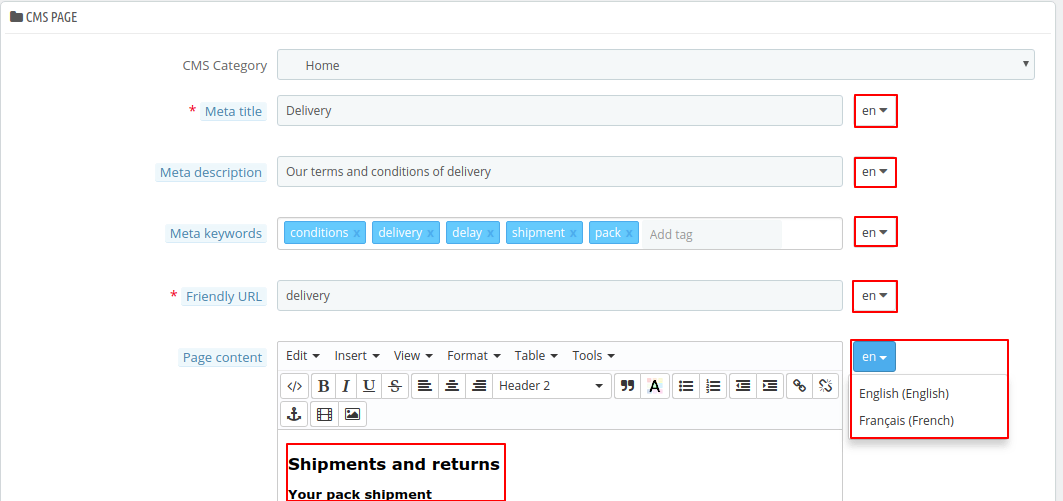The height and width of the screenshot is (501, 1063).
Task: Select Français (French) language option
Action: 906,421
